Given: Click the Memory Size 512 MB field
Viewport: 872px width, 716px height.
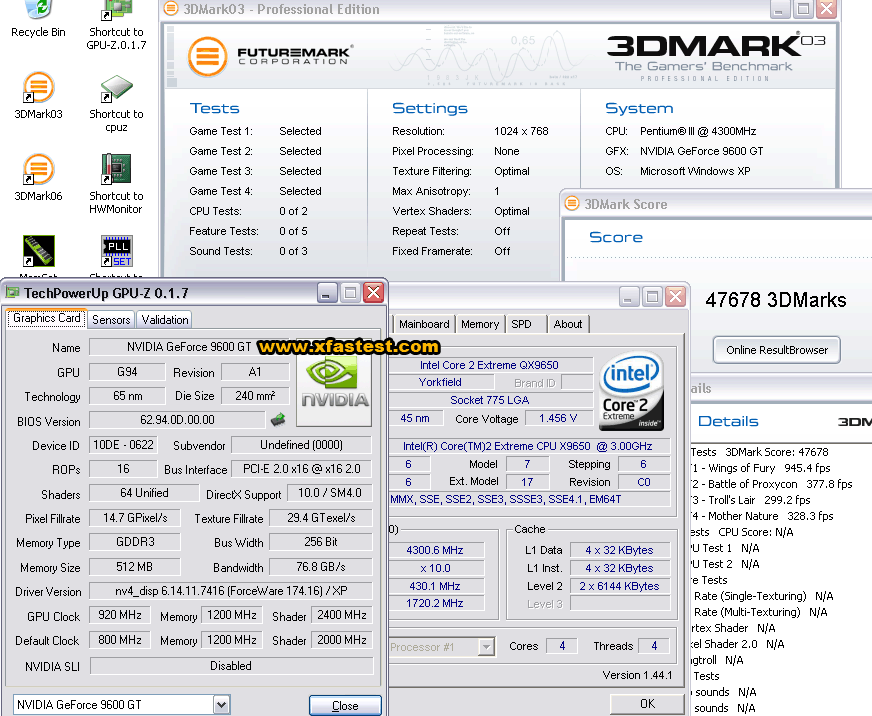Looking at the screenshot, I should (134, 566).
